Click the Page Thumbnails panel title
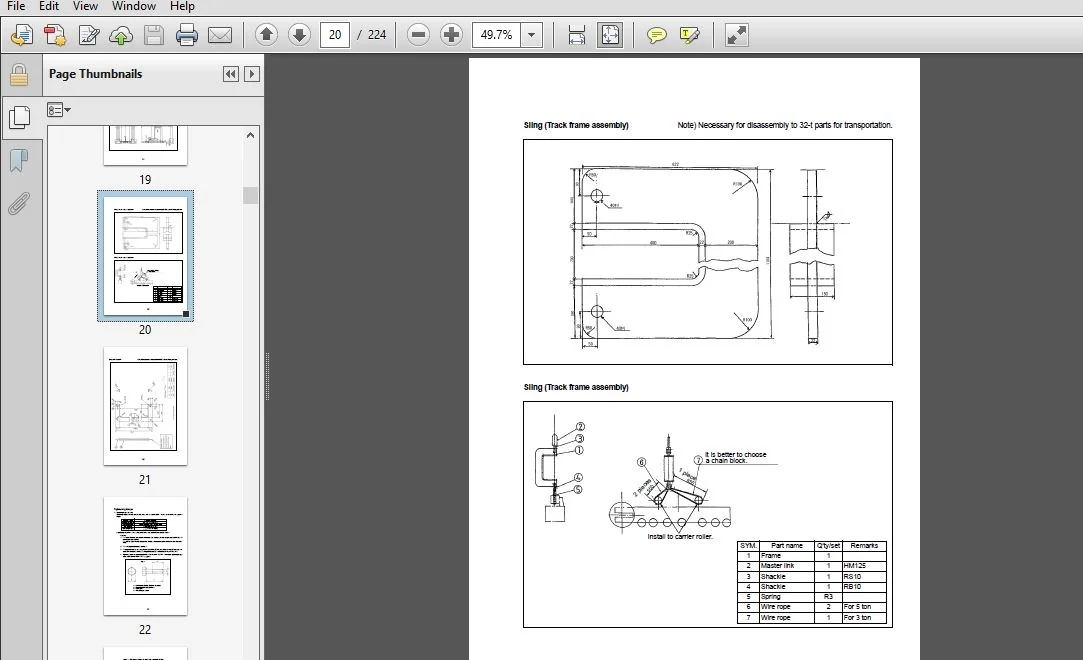This screenshot has width=1083, height=660. click(x=95, y=74)
